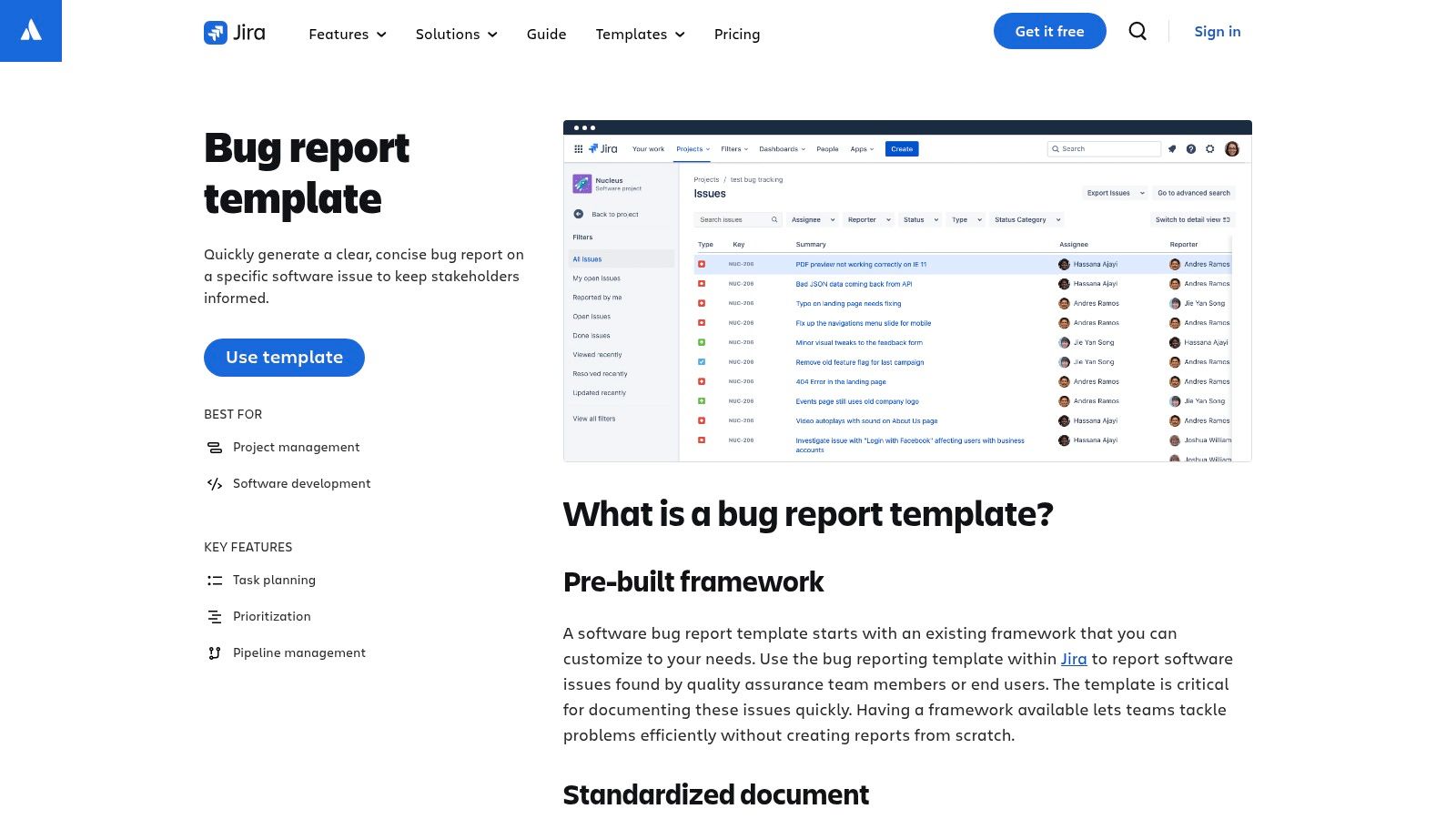
Task: Click the app switcher grid icon in the screenshot
Action: 580,148
